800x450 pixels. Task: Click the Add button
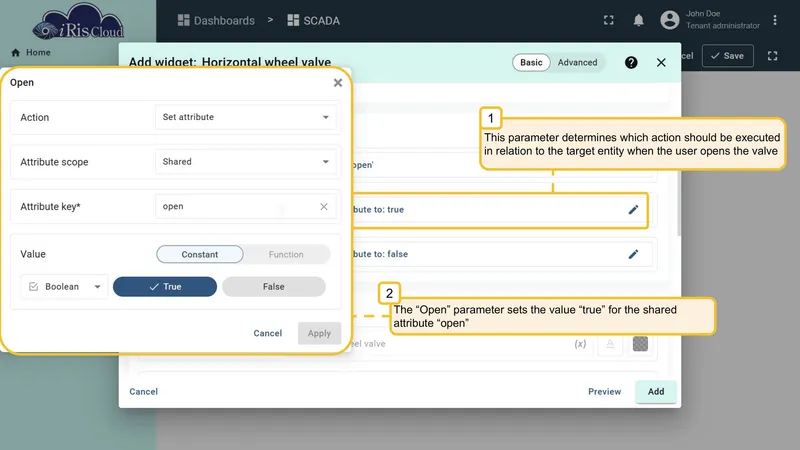point(656,392)
